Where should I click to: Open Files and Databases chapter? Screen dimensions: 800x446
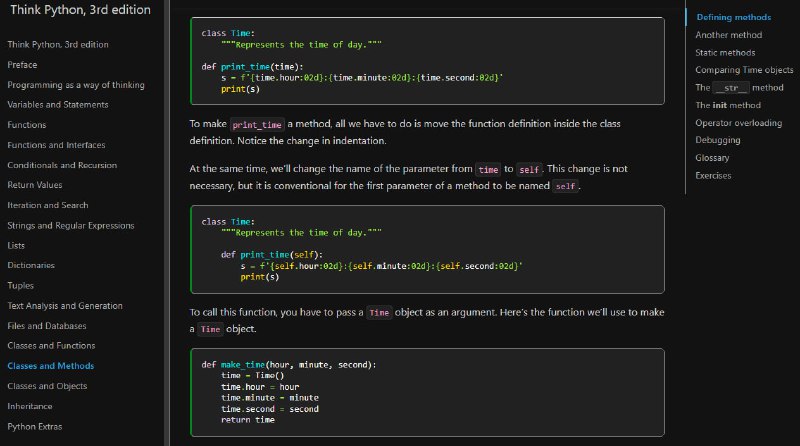coord(46,326)
